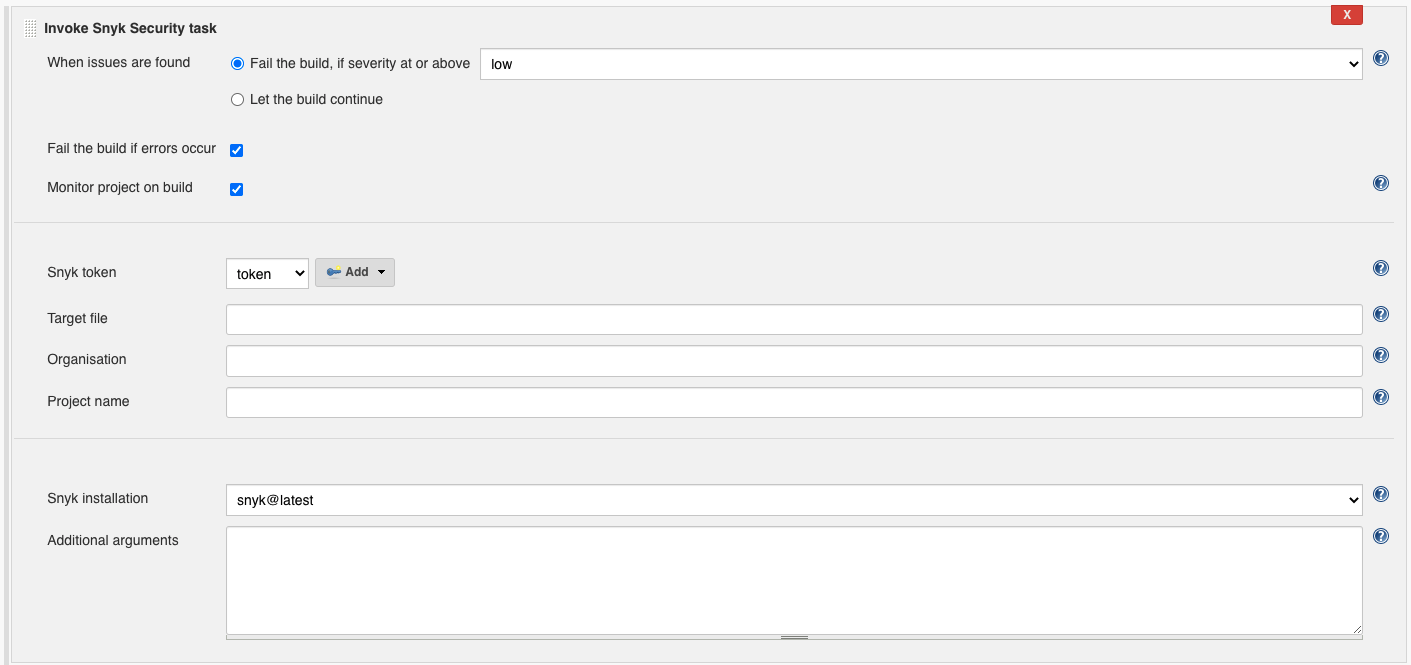Open the Snyk token credentials dropdown
The image size is (1411, 665).
[267, 273]
